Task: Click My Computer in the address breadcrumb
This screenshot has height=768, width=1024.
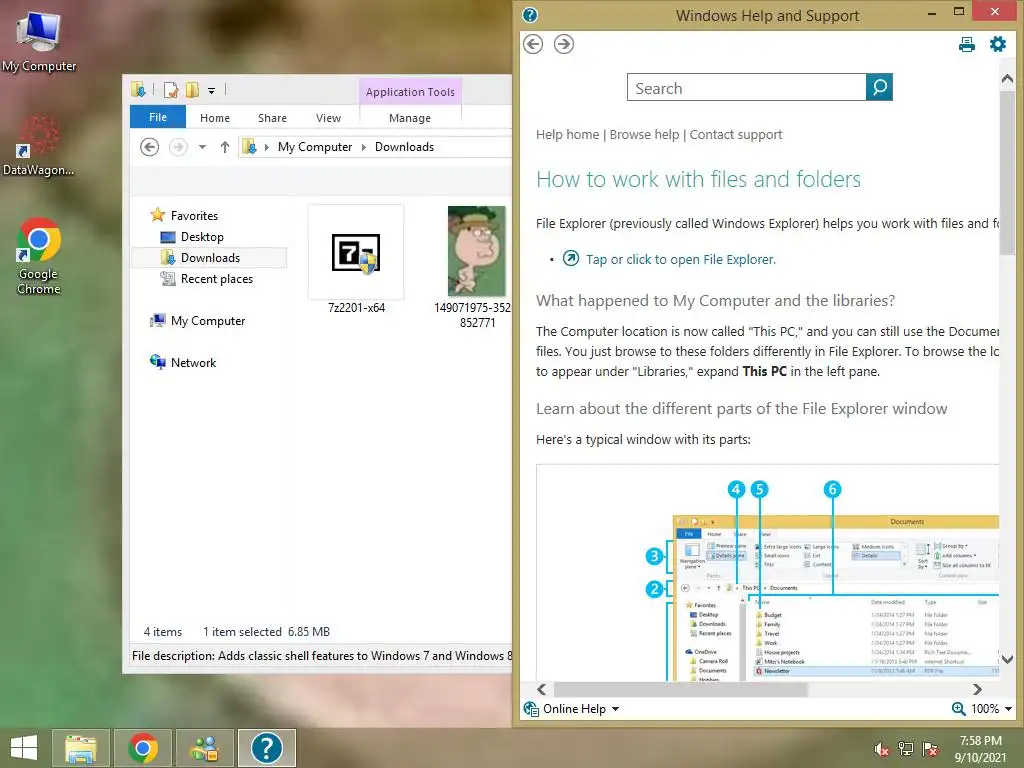Action: tap(315, 147)
